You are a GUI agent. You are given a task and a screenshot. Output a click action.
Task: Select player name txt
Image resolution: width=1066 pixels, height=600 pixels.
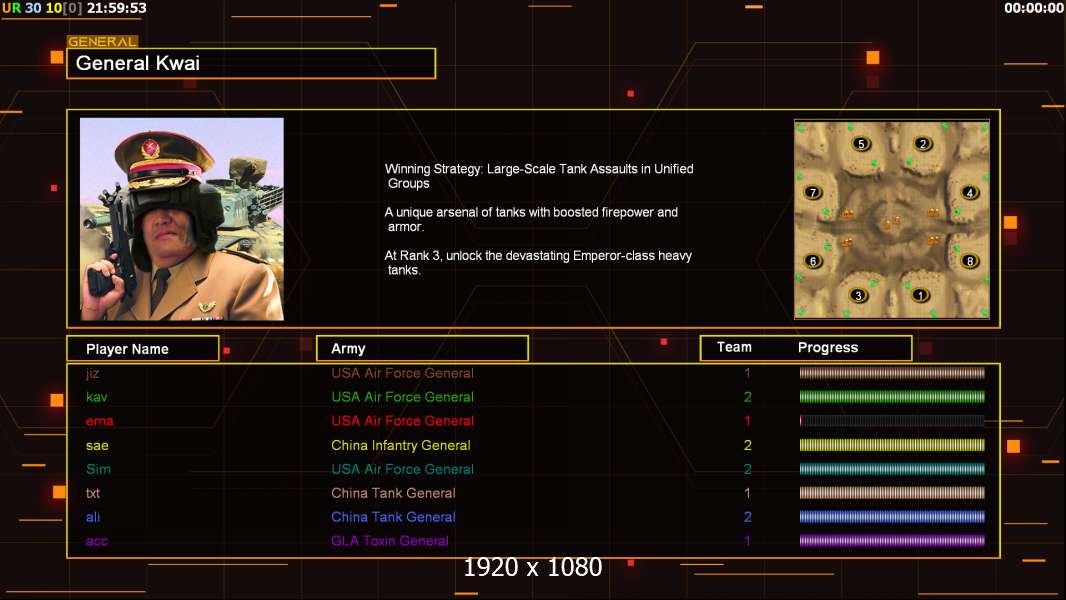tap(93, 493)
